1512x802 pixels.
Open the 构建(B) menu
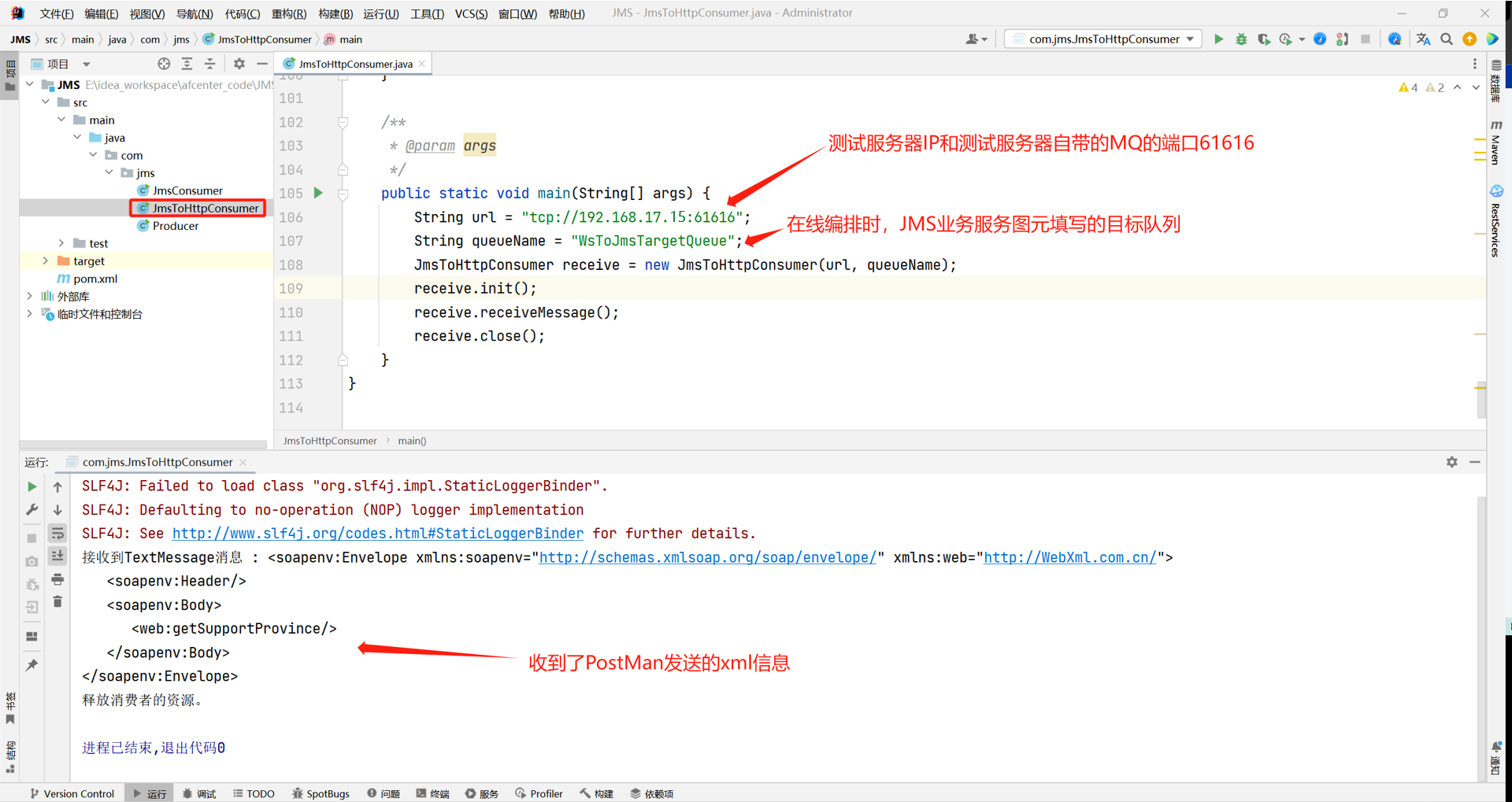pyautogui.click(x=335, y=13)
